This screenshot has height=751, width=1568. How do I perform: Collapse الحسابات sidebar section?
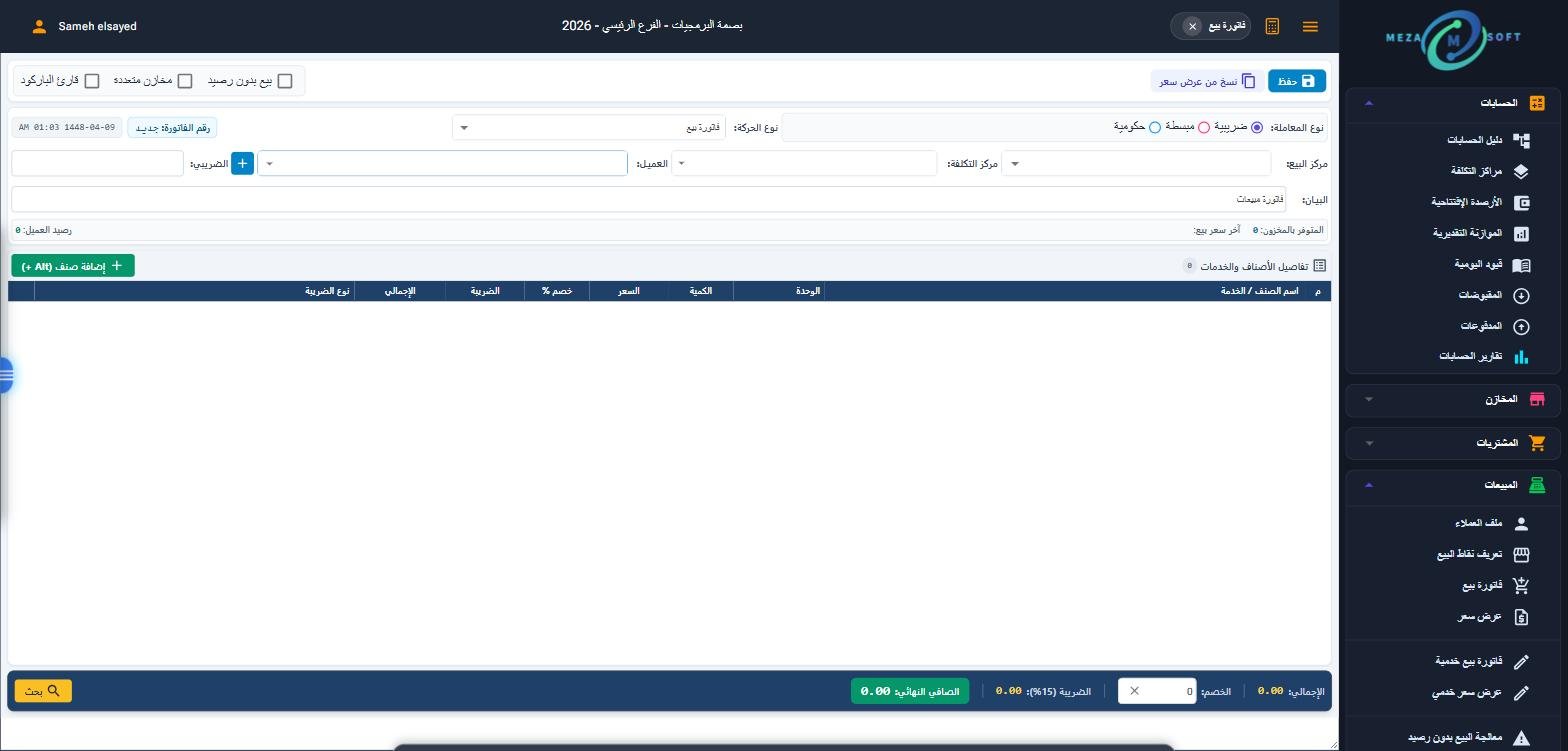pyautogui.click(x=1369, y=103)
